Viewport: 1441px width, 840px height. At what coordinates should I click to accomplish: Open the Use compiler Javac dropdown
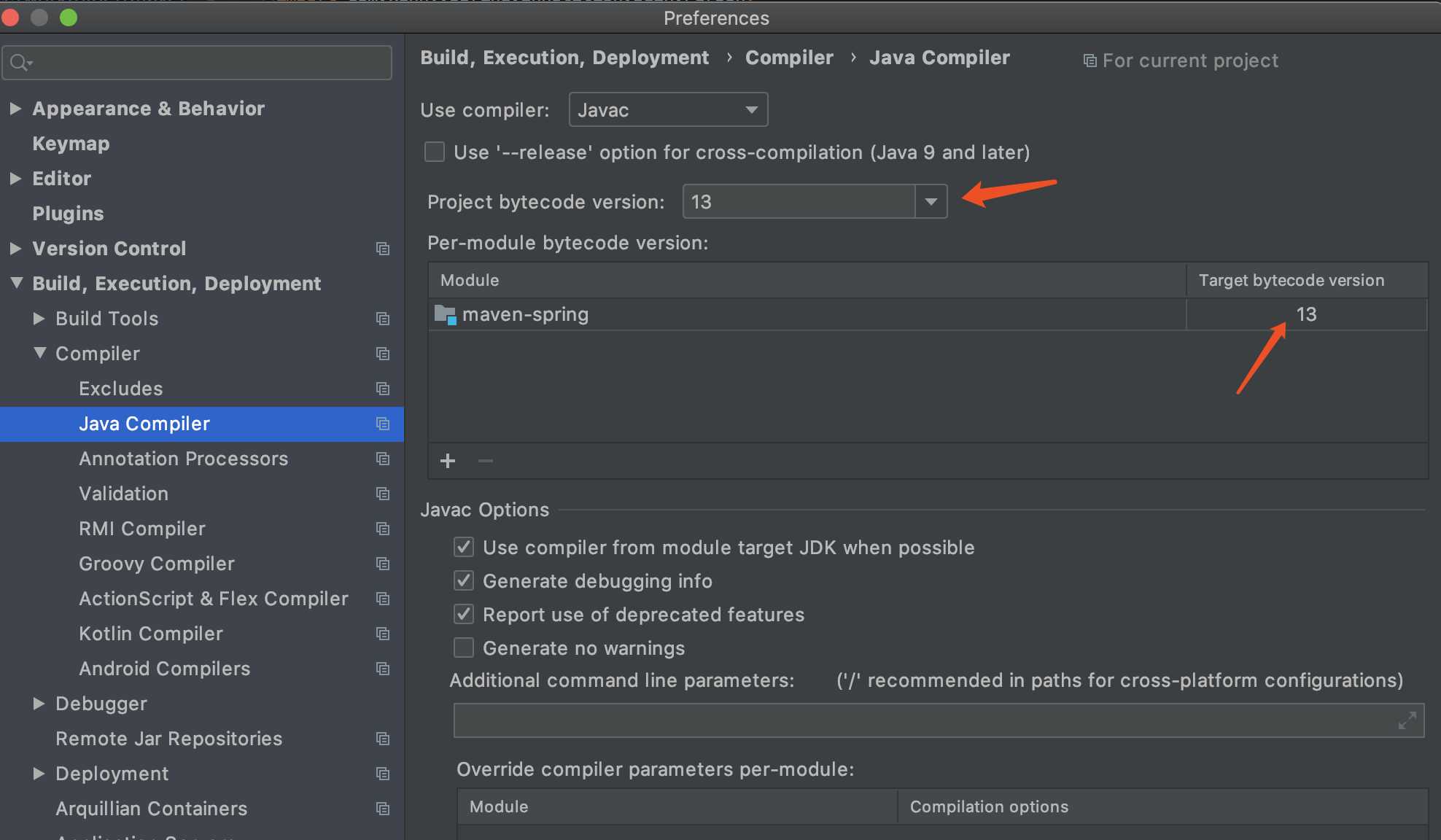click(x=668, y=109)
